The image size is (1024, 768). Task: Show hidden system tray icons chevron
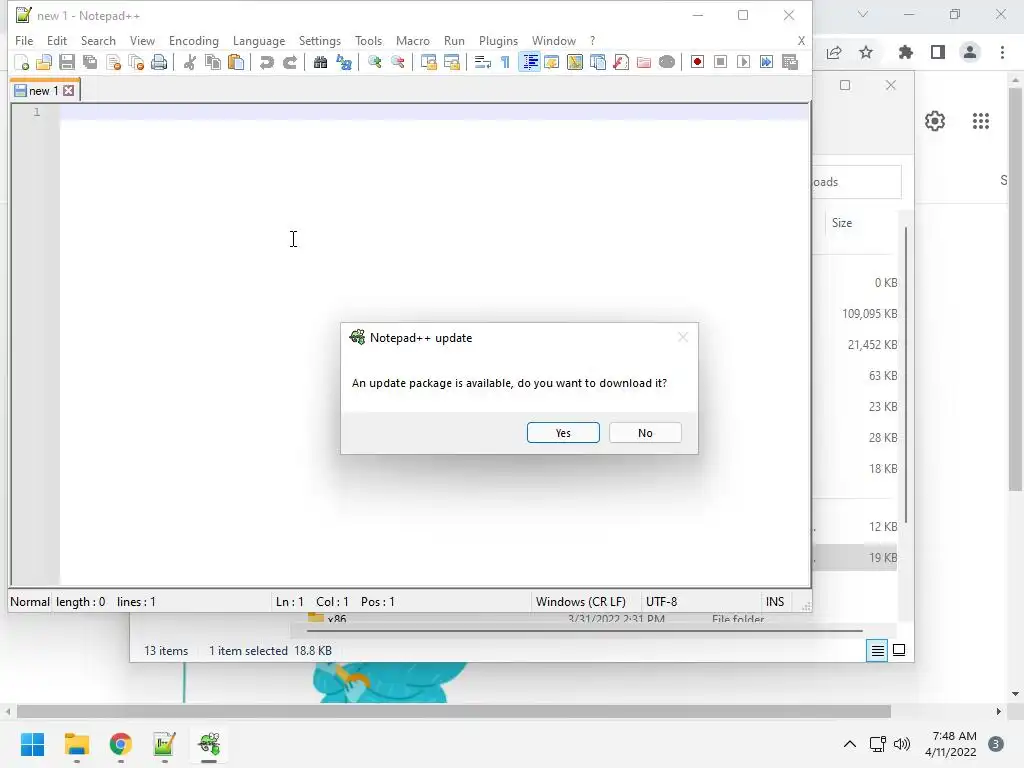pyautogui.click(x=850, y=744)
